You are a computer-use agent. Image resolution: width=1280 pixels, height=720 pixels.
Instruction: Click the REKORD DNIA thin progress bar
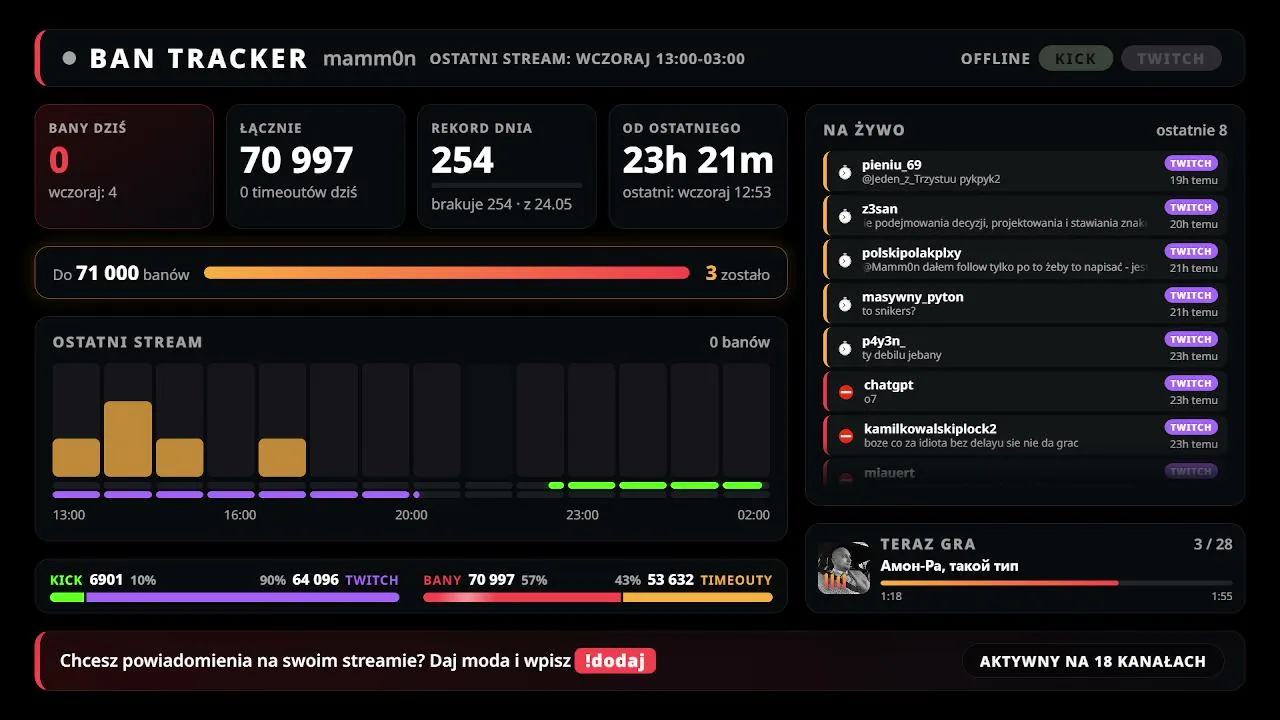[506, 185]
